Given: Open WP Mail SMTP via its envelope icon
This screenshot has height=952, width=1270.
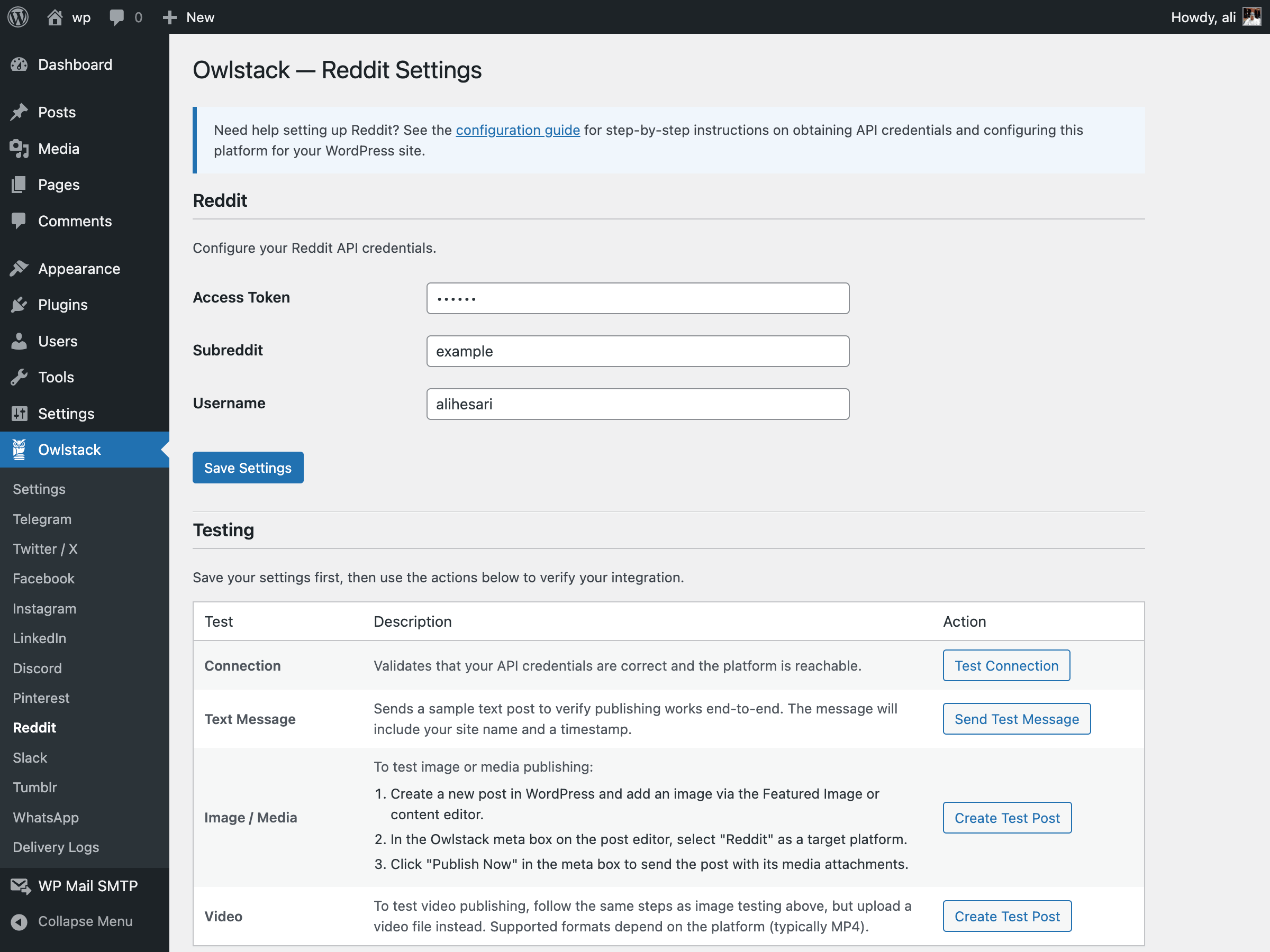Looking at the screenshot, I should [x=20, y=885].
